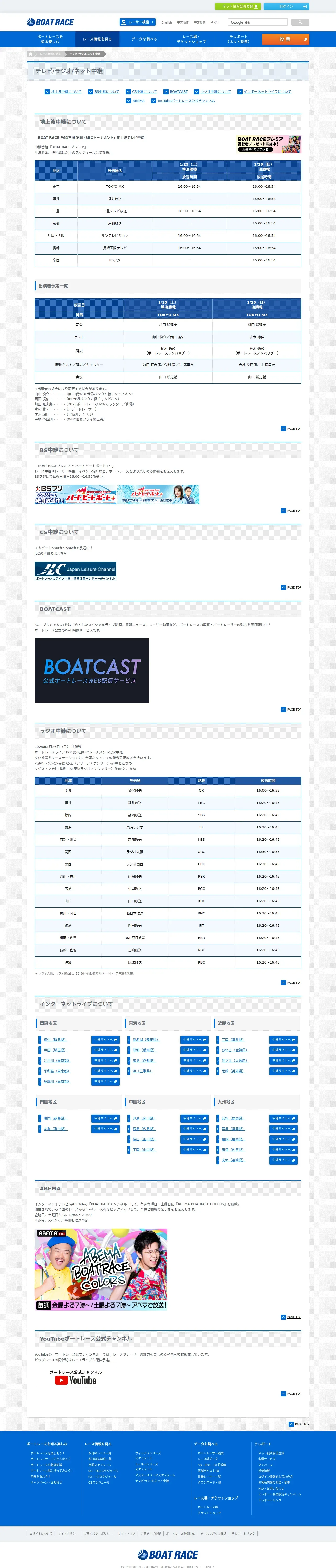Open the JLC Japan Leisure Channel banner
336x1568 pixels.
(76, 571)
